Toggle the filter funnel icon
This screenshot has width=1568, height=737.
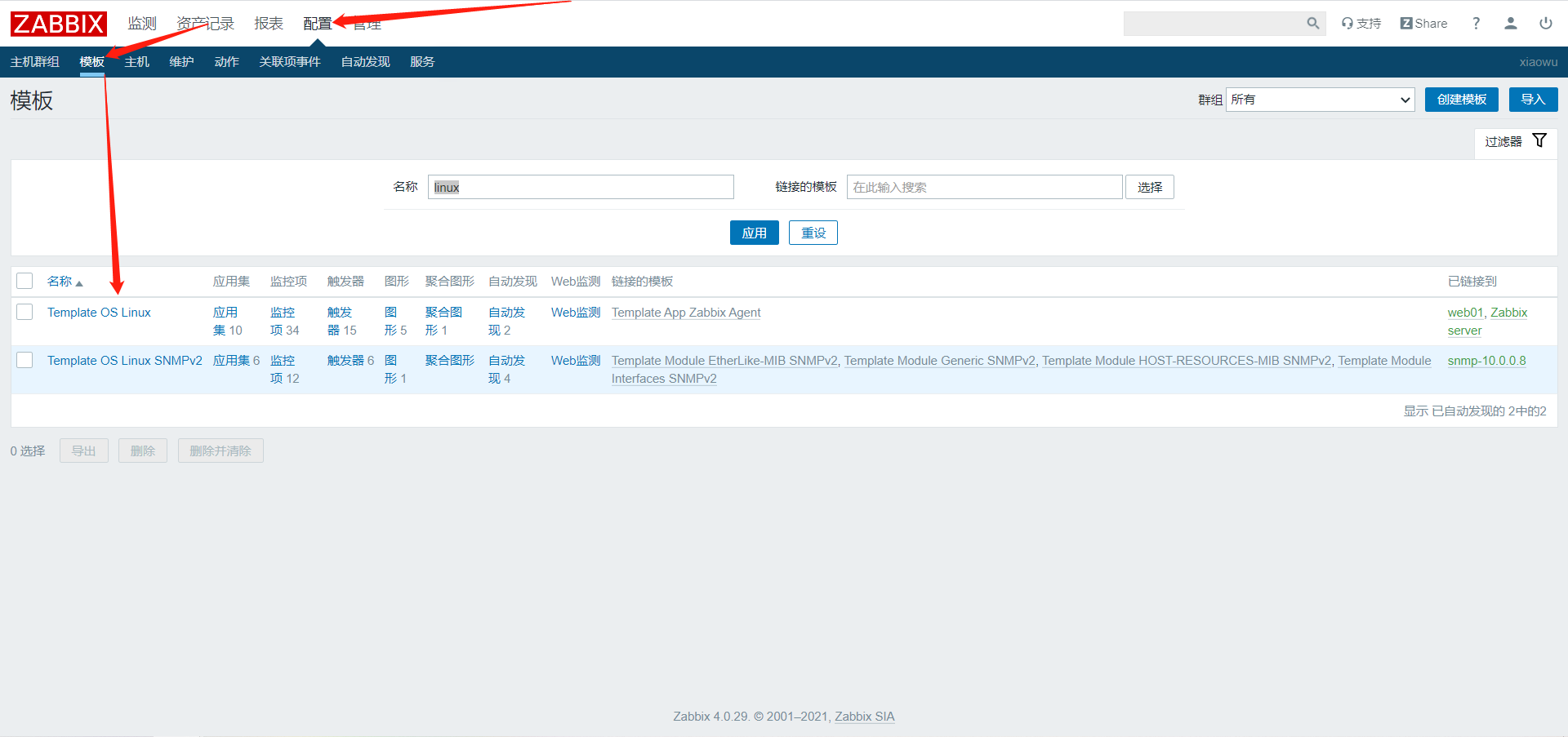[1539, 140]
